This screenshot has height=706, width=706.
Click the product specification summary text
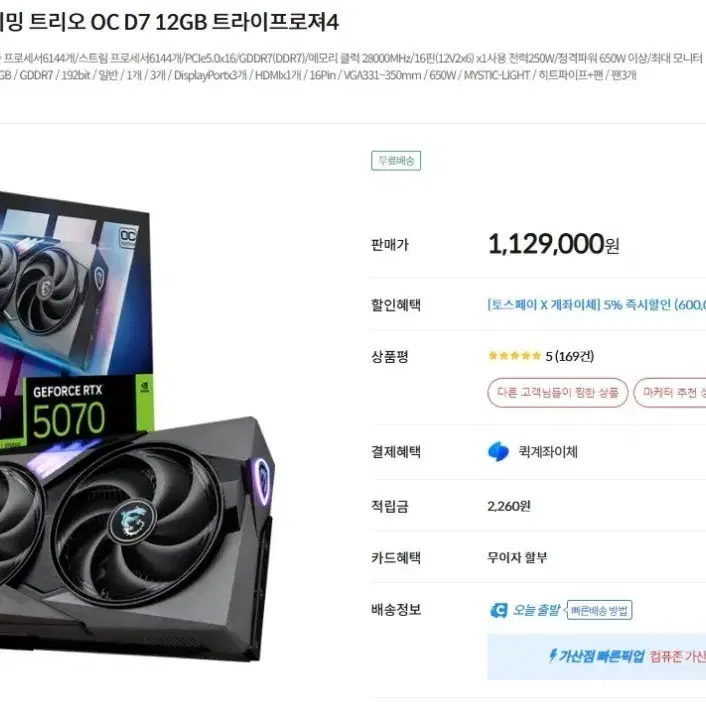[351, 67]
